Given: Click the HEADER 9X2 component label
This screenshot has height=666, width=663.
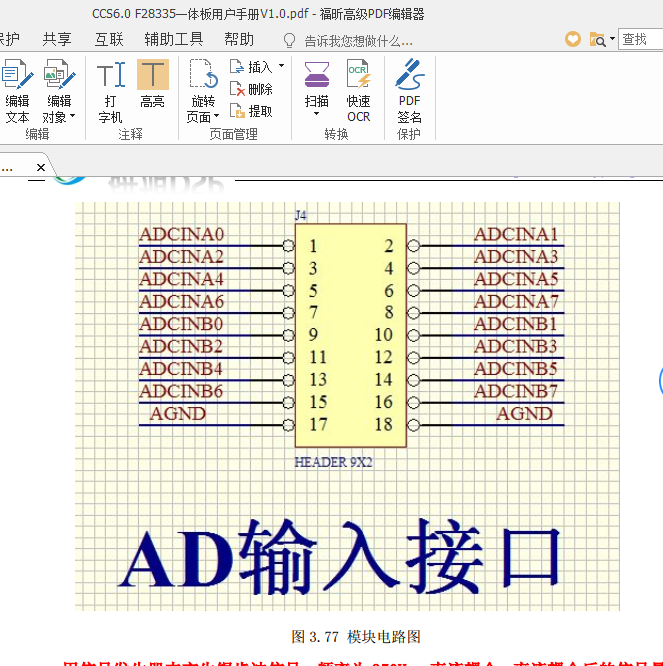Looking at the screenshot, I should [333, 462].
